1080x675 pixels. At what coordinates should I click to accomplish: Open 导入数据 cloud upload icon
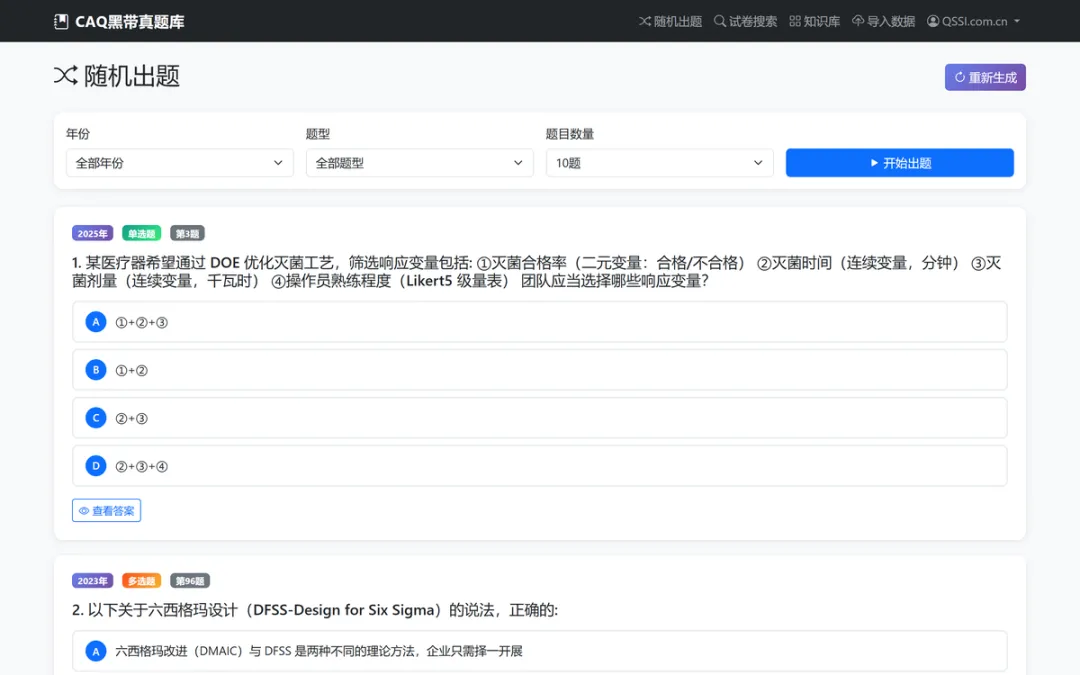858,21
